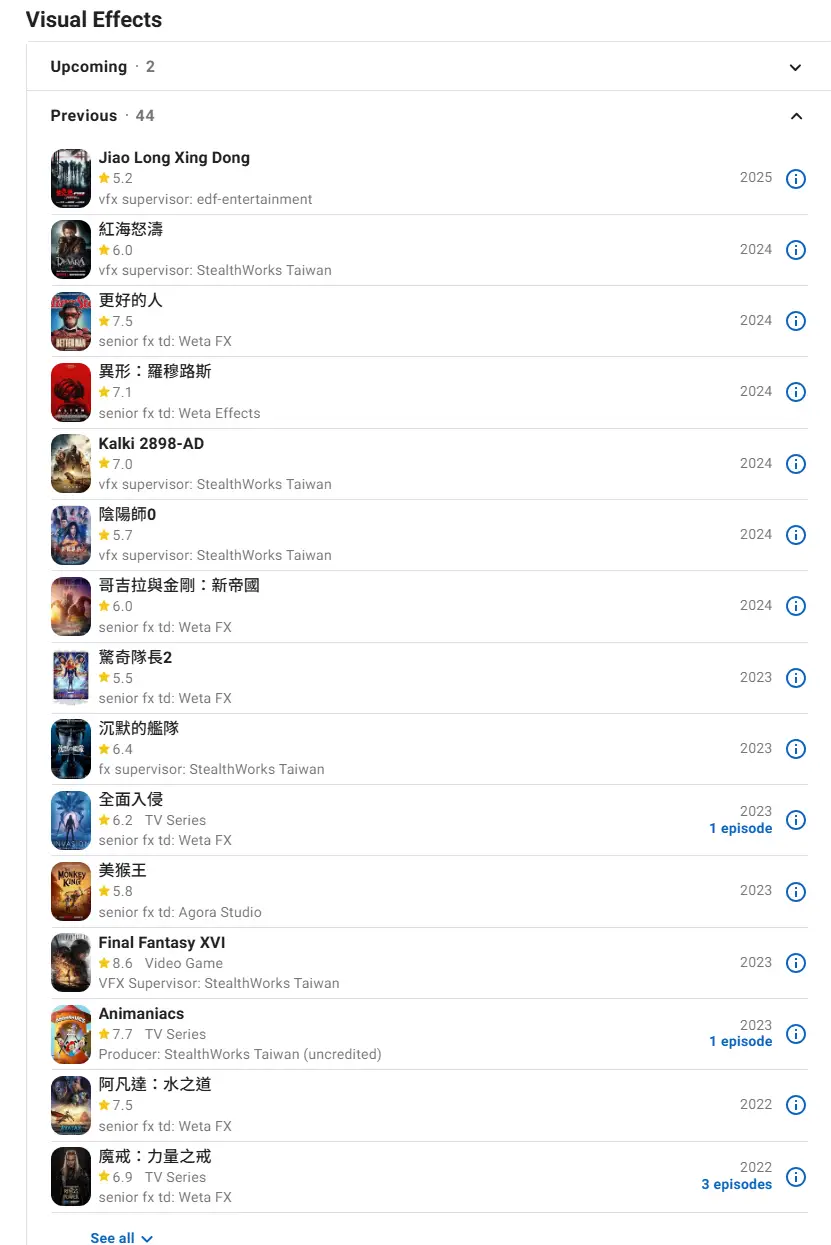Open the 1 episode link for Animaniacs
The height and width of the screenshot is (1245, 831).
click(741, 1041)
